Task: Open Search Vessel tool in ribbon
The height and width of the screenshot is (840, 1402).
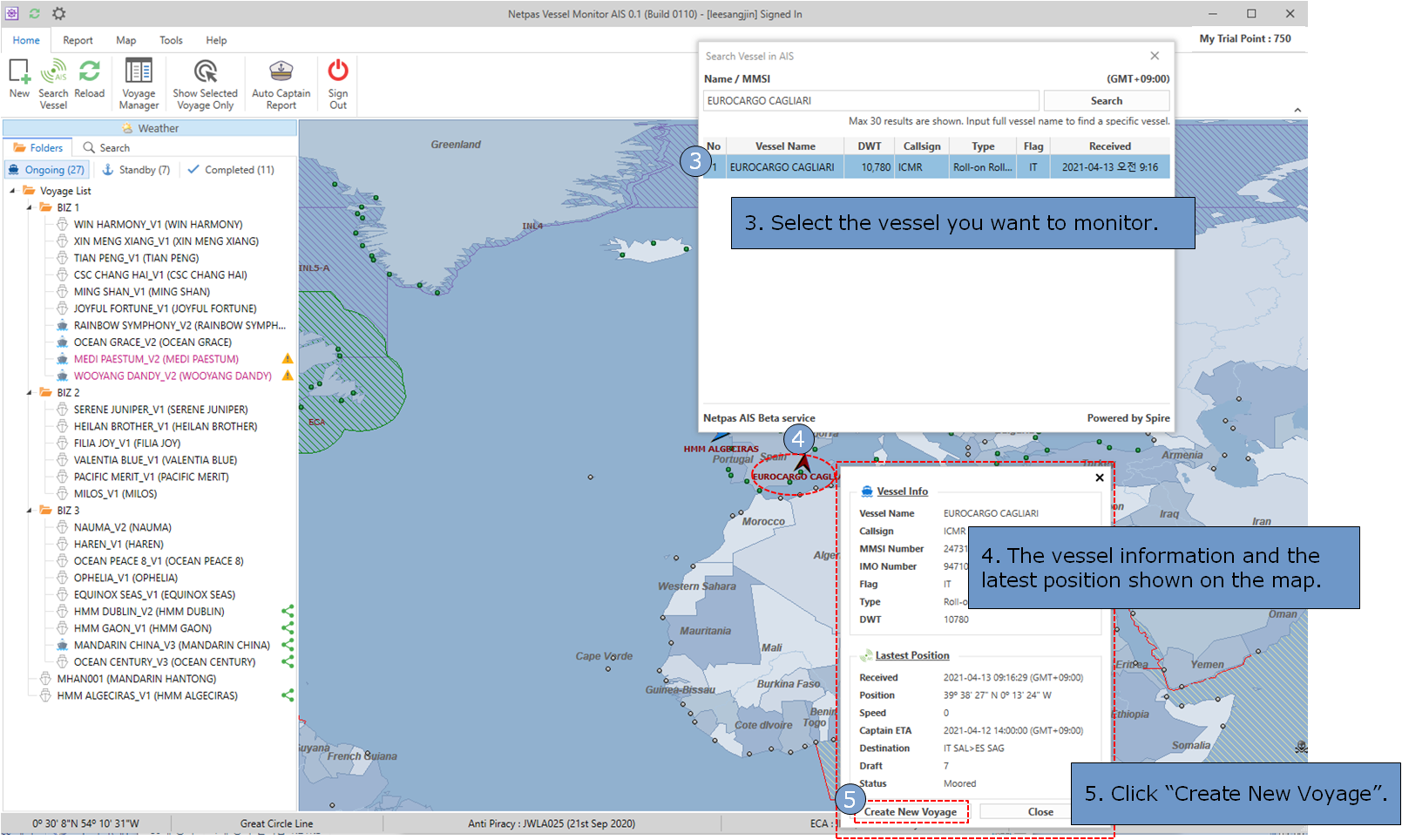Action: (53, 85)
